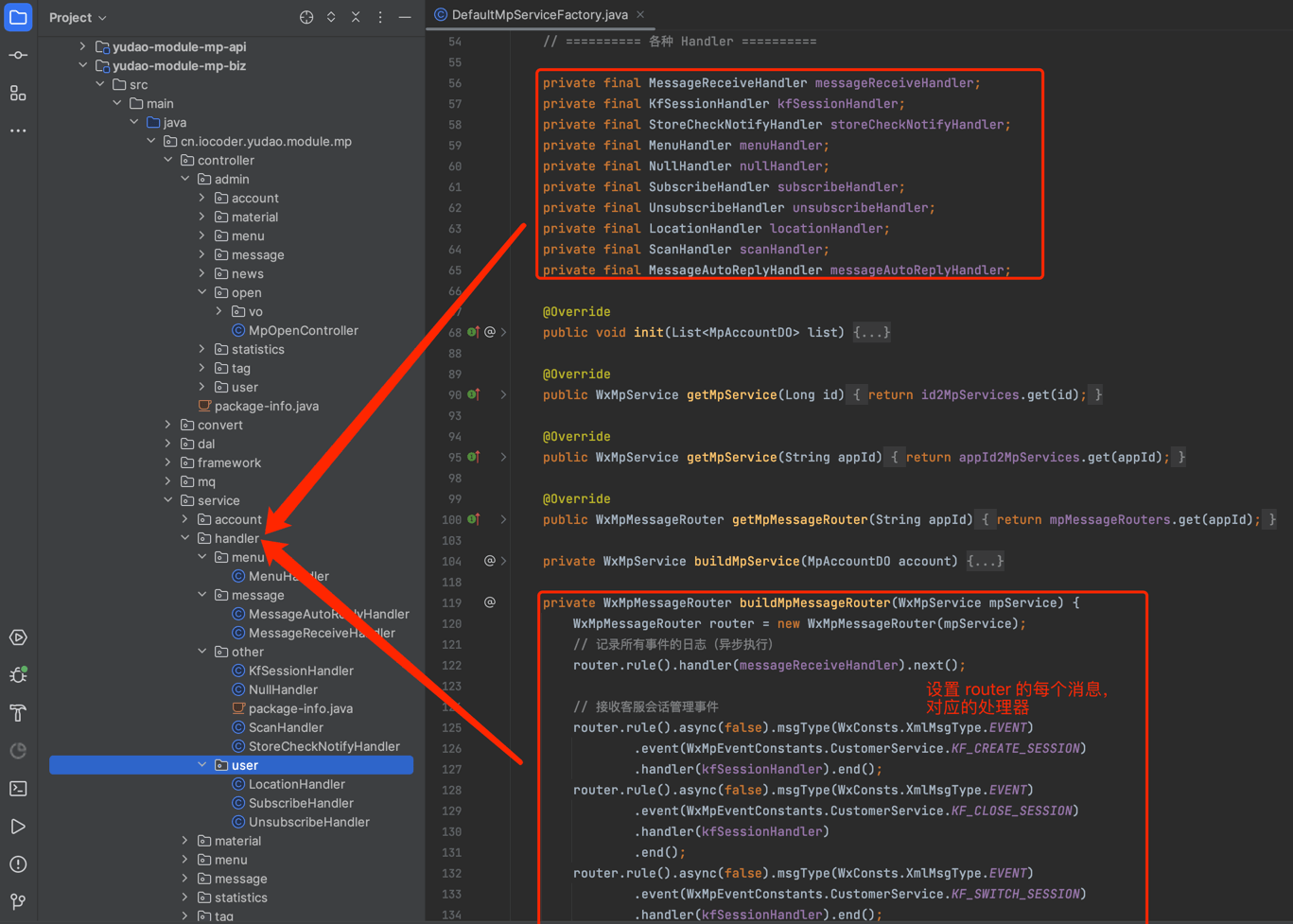Select StoreCheckNotifyHandler in project tree

(323, 746)
